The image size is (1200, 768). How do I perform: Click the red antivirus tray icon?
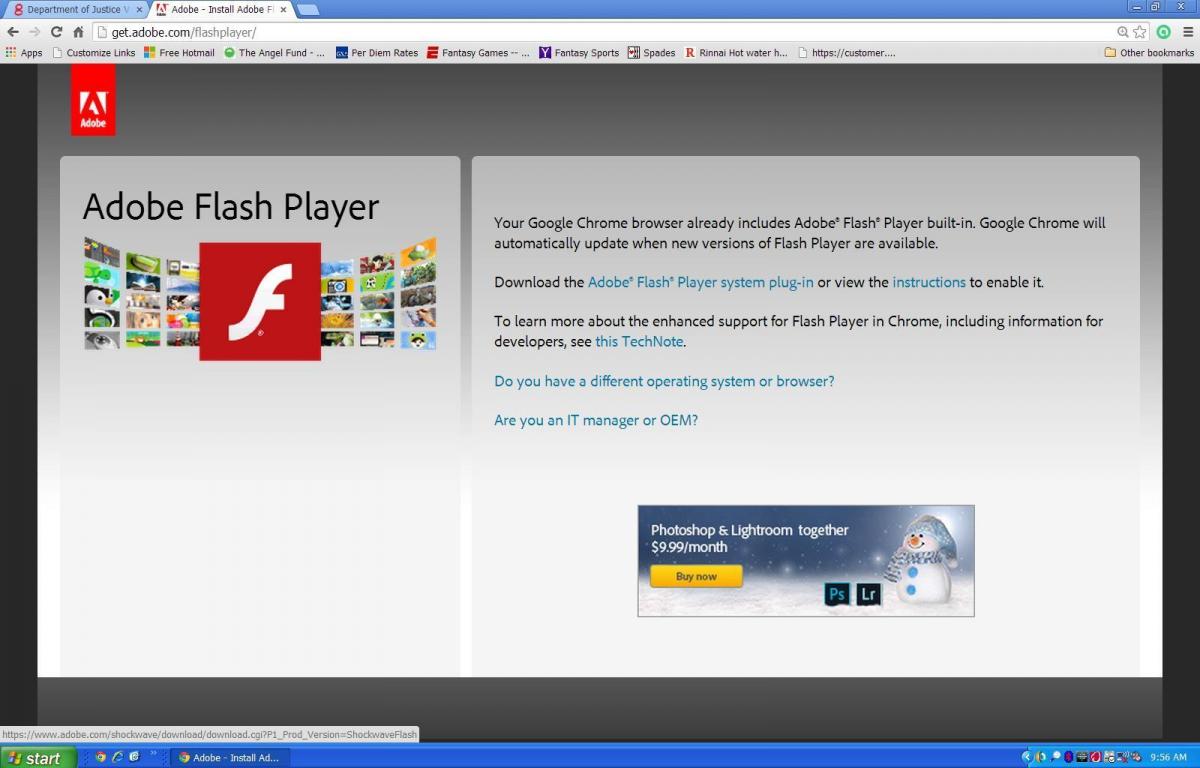click(1095, 757)
